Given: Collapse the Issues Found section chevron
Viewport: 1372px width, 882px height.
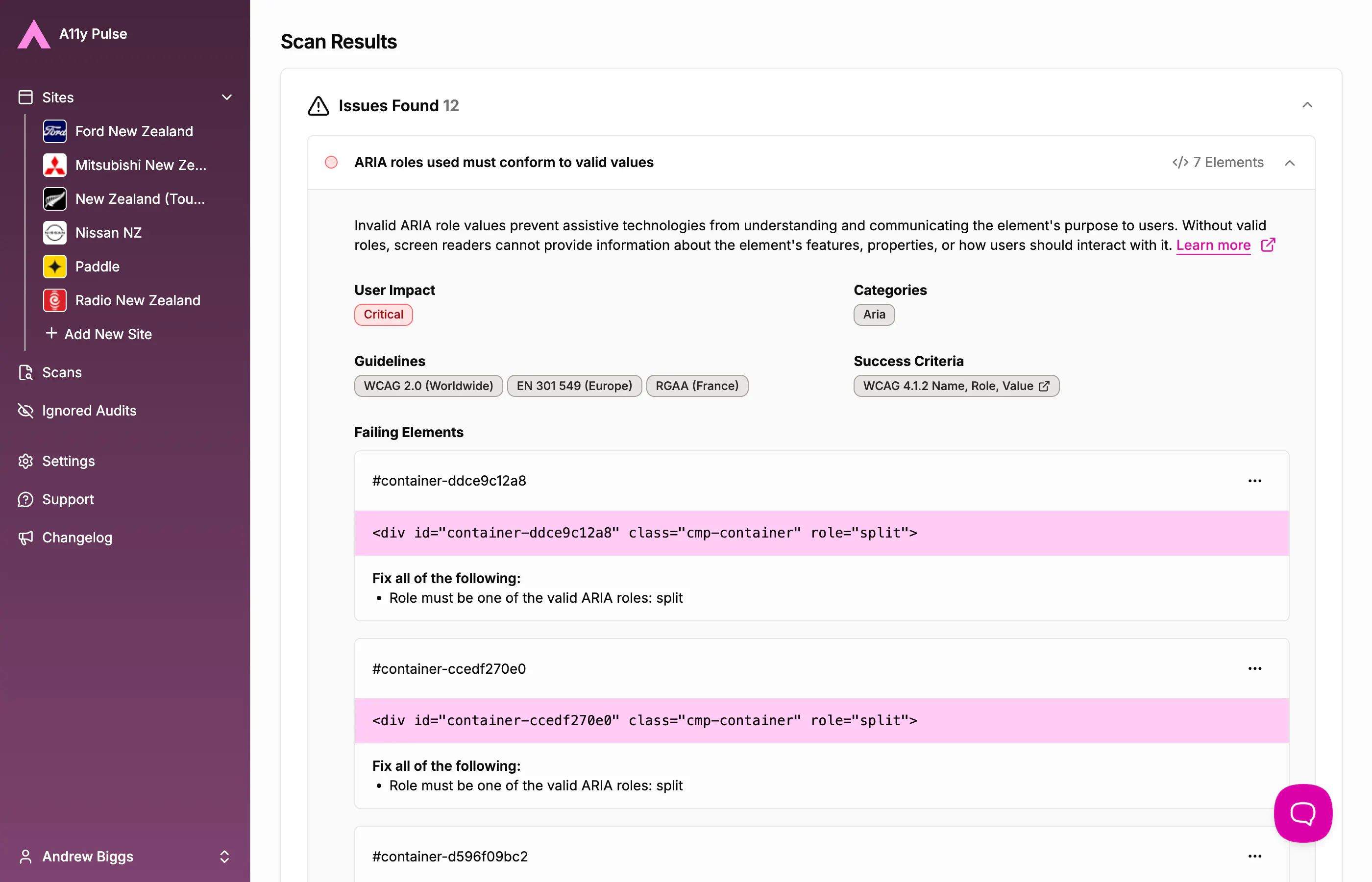Looking at the screenshot, I should 1307,105.
